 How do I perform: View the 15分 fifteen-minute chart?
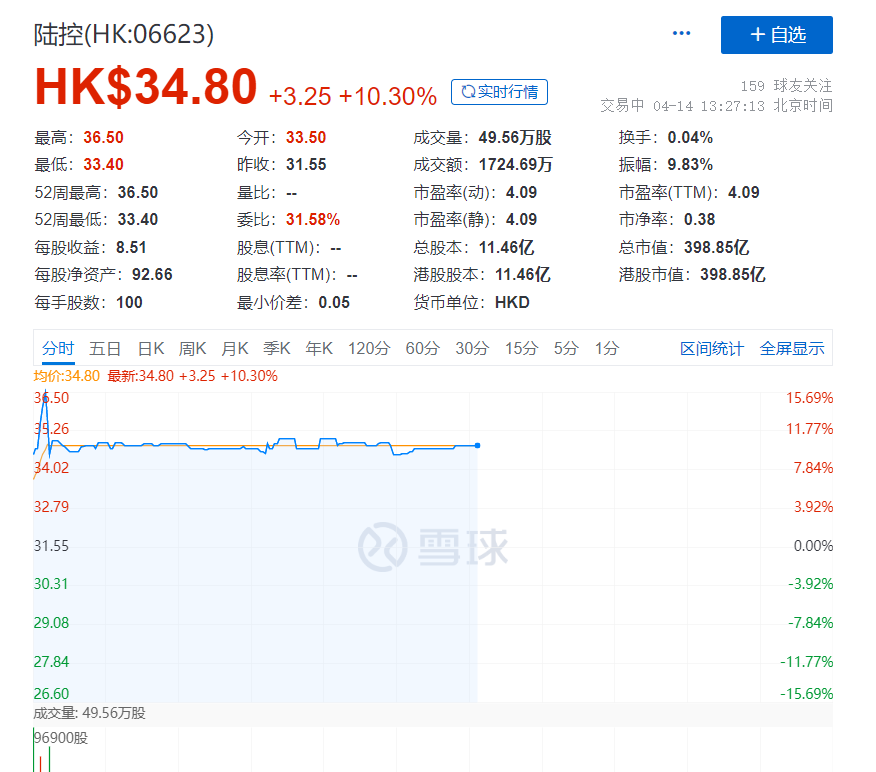[x=521, y=349]
